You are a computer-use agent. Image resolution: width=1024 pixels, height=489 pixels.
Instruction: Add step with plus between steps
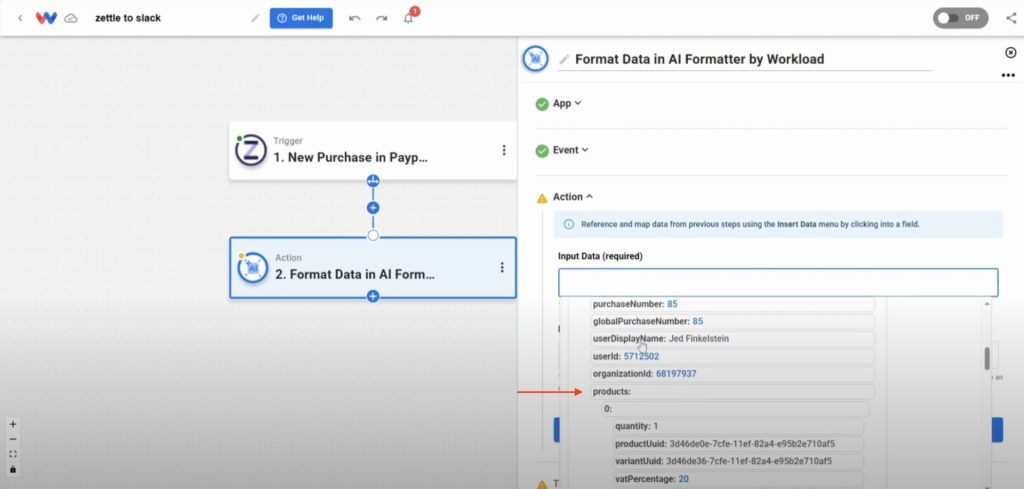(373, 208)
